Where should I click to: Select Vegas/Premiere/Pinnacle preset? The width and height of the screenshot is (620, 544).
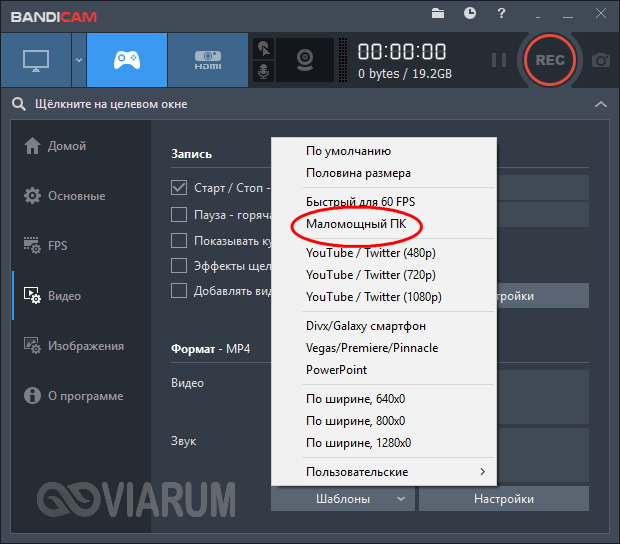(x=384, y=348)
